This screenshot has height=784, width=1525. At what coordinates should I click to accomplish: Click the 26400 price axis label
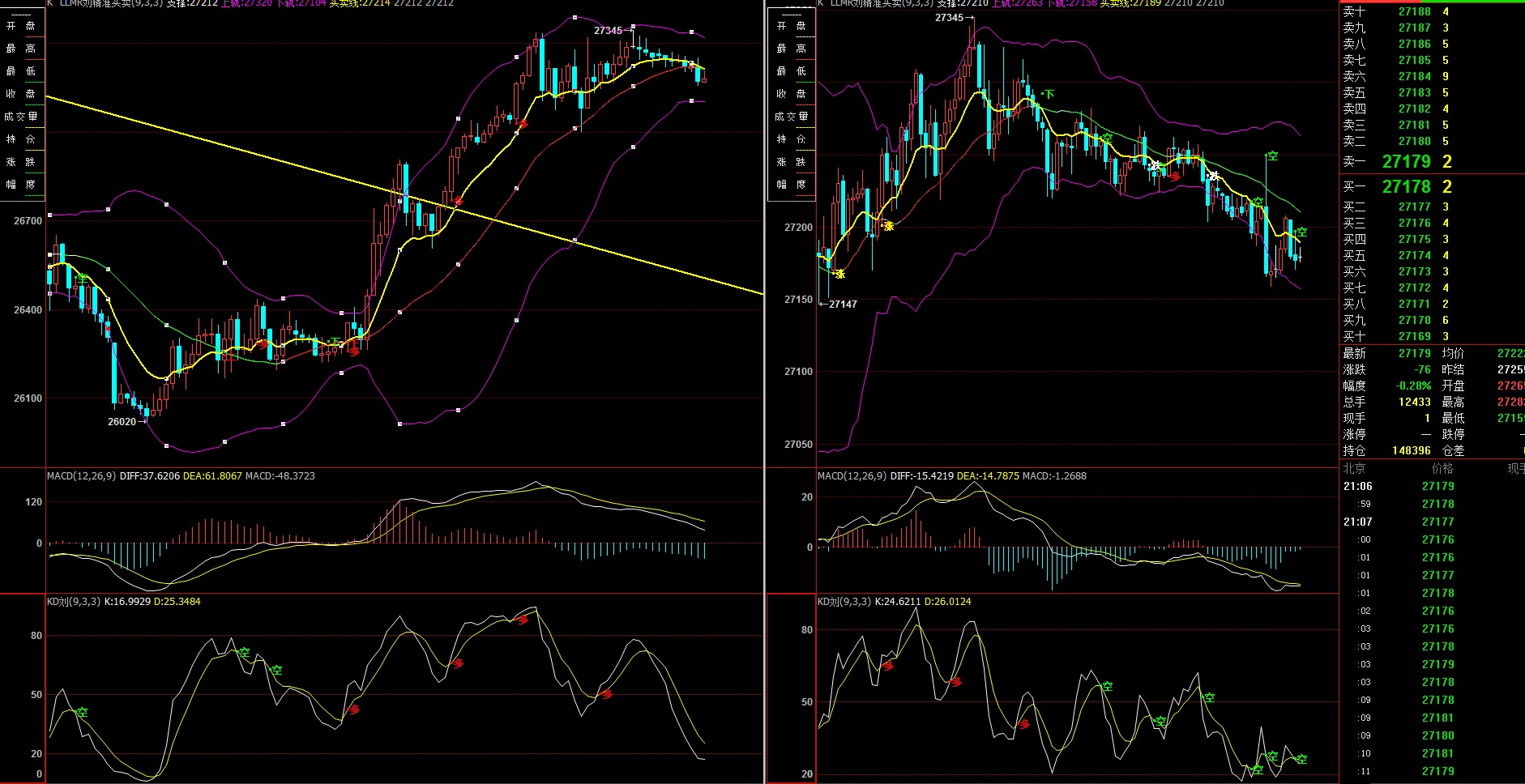28,310
